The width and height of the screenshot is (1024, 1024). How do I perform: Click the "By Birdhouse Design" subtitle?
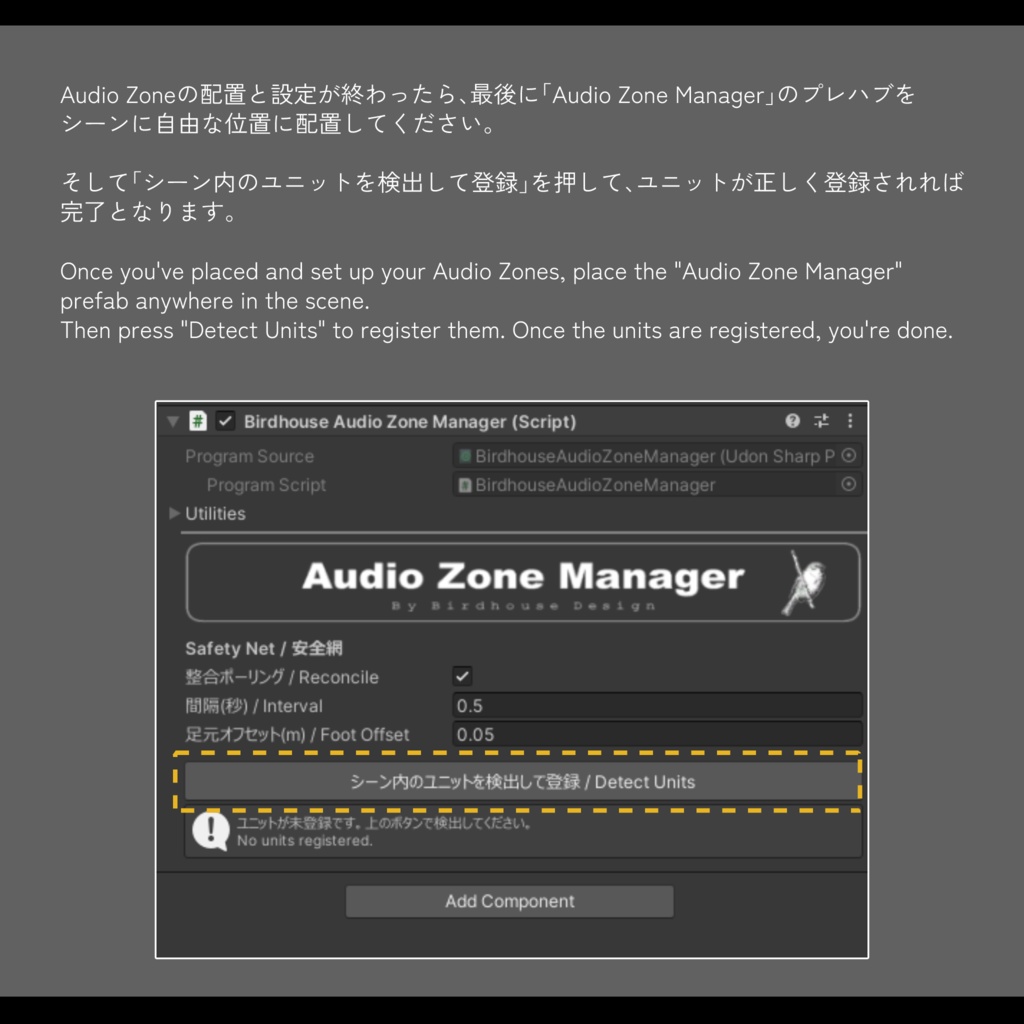[x=523, y=605]
